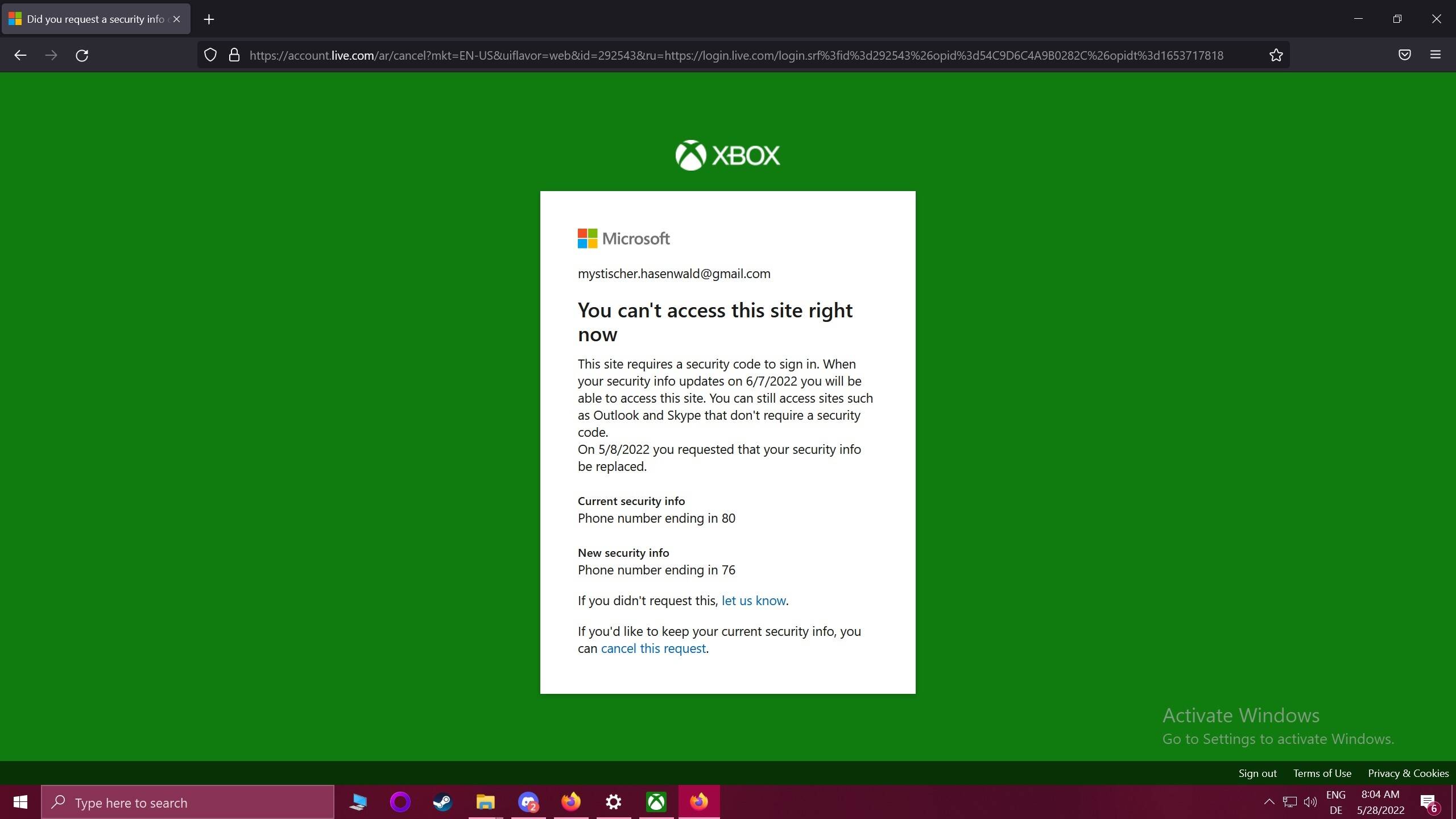Bookmark this page with star icon
This screenshot has height=819, width=1456.
pos(1276,55)
